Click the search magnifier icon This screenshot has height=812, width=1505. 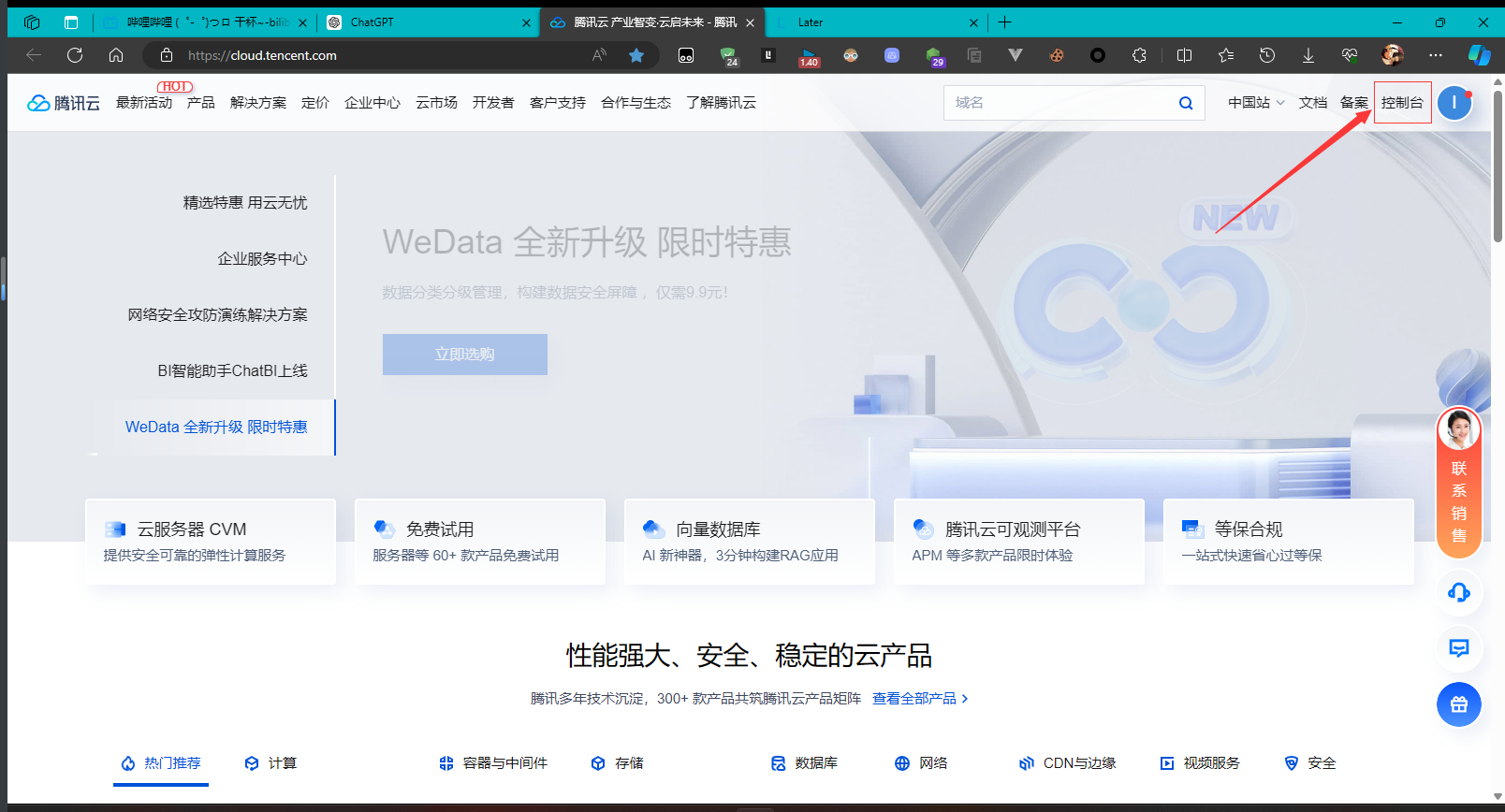point(1185,103)
